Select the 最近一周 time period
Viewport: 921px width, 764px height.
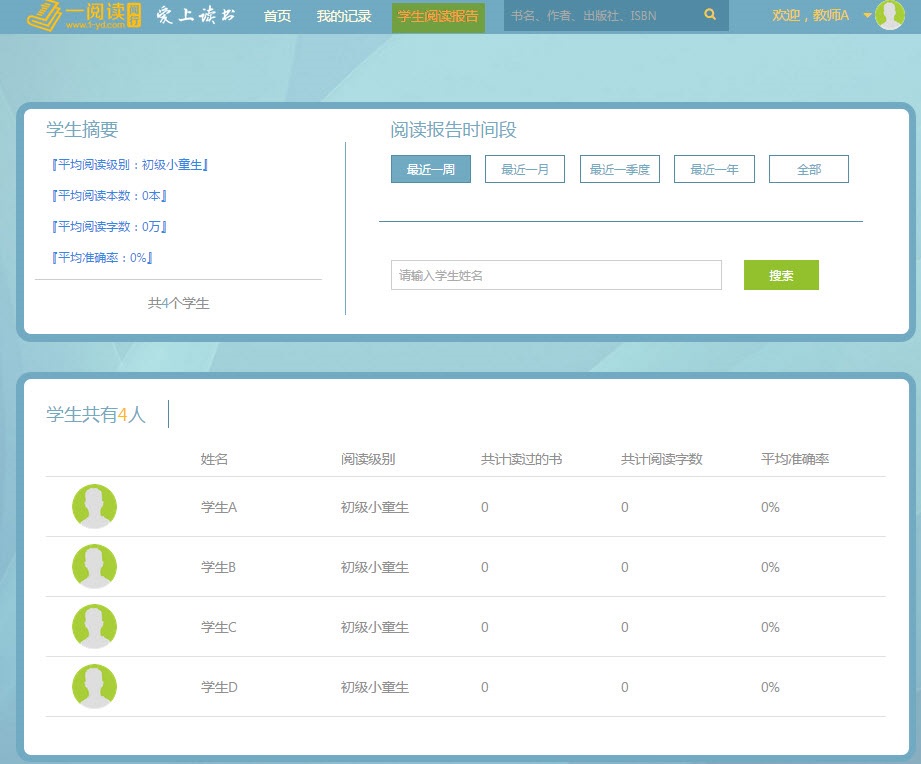point(431,170)
